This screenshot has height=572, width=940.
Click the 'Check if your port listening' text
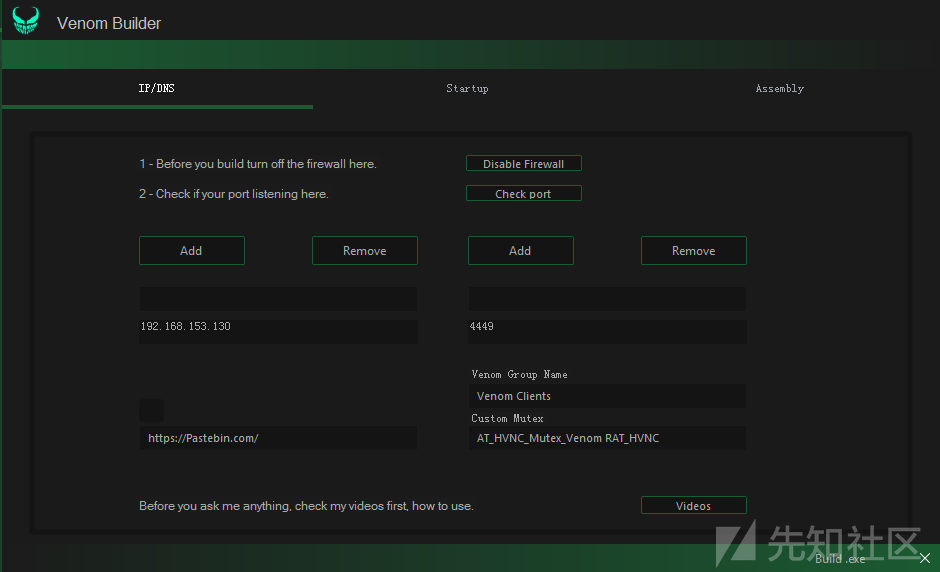[x=234, y=194]
